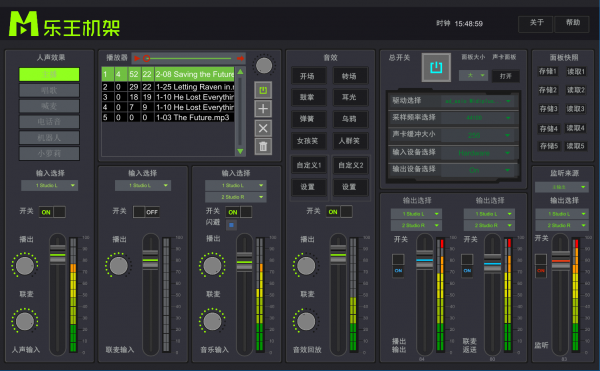Screen dimensions: 600x371
Task: Select playlist row 1-25 Letting Raven in
Action: pos(168,87)
